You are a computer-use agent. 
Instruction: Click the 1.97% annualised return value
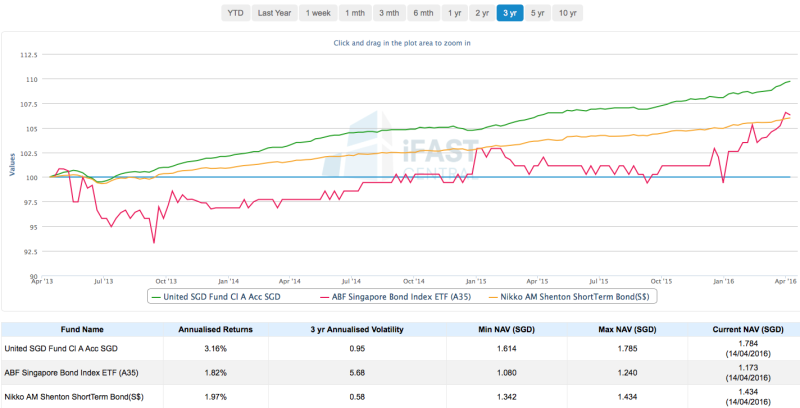coord(215,396)
